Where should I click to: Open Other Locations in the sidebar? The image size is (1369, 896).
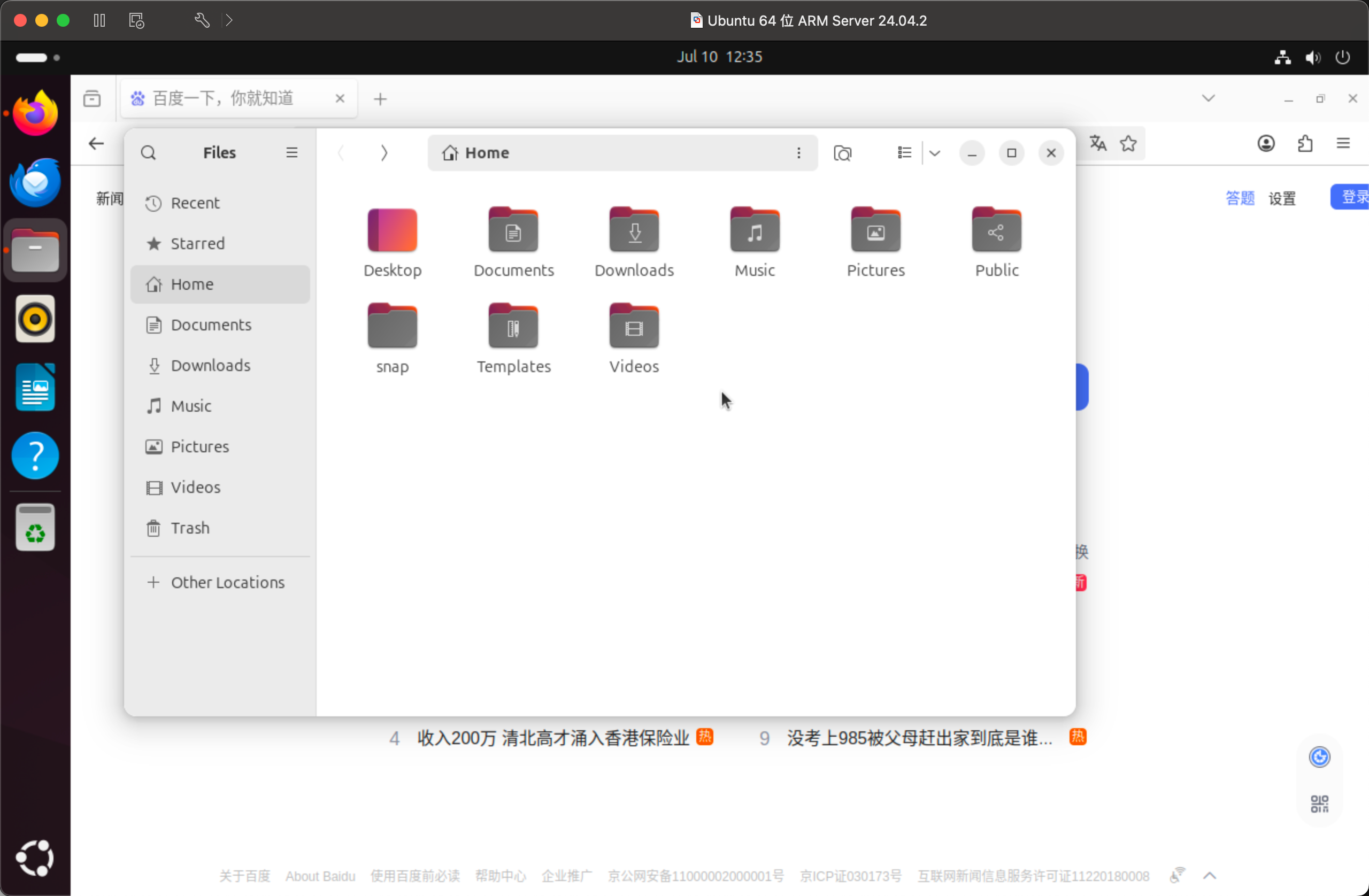pyautogui.click(x=220, y=583)
